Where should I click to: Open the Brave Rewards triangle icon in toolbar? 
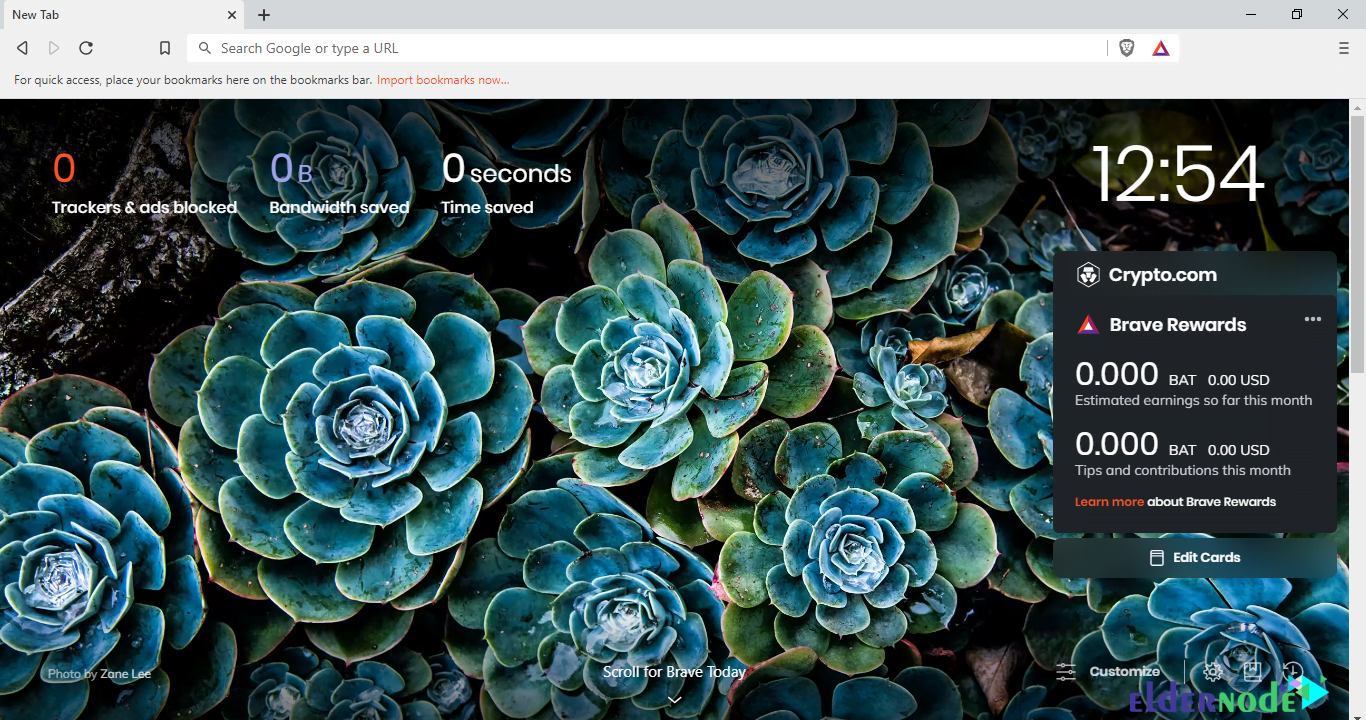(x=1160, y=47)
